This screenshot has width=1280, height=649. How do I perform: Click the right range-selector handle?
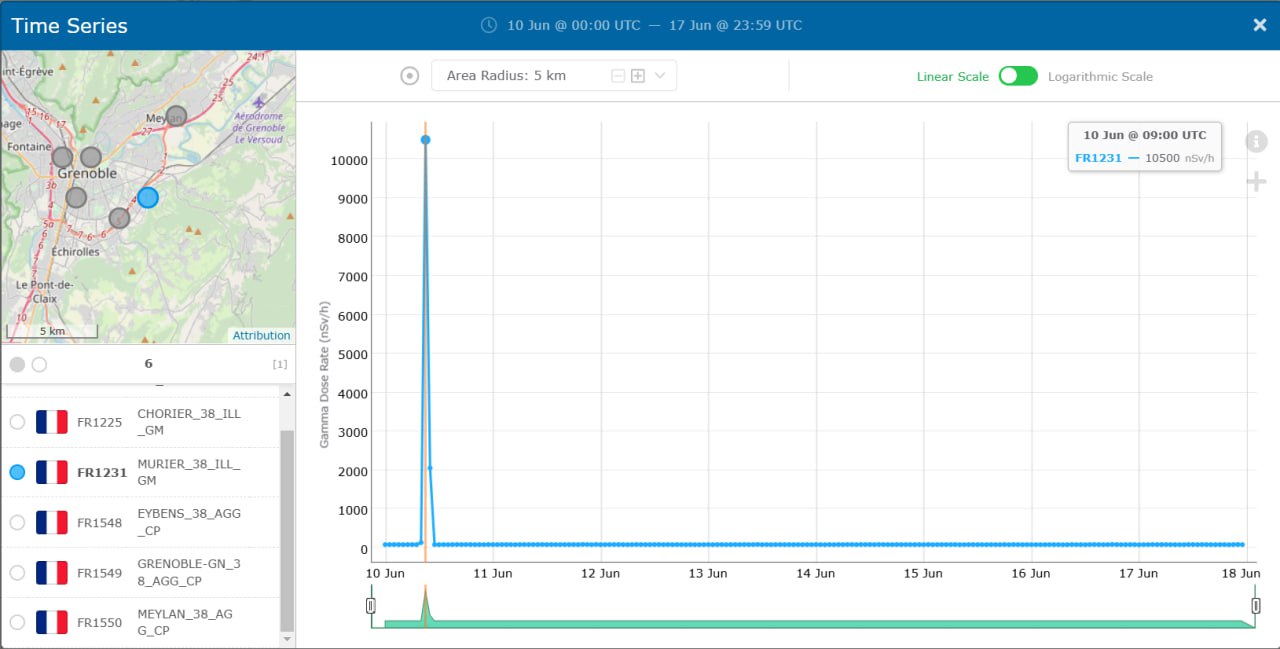[x=1256, y=606]
